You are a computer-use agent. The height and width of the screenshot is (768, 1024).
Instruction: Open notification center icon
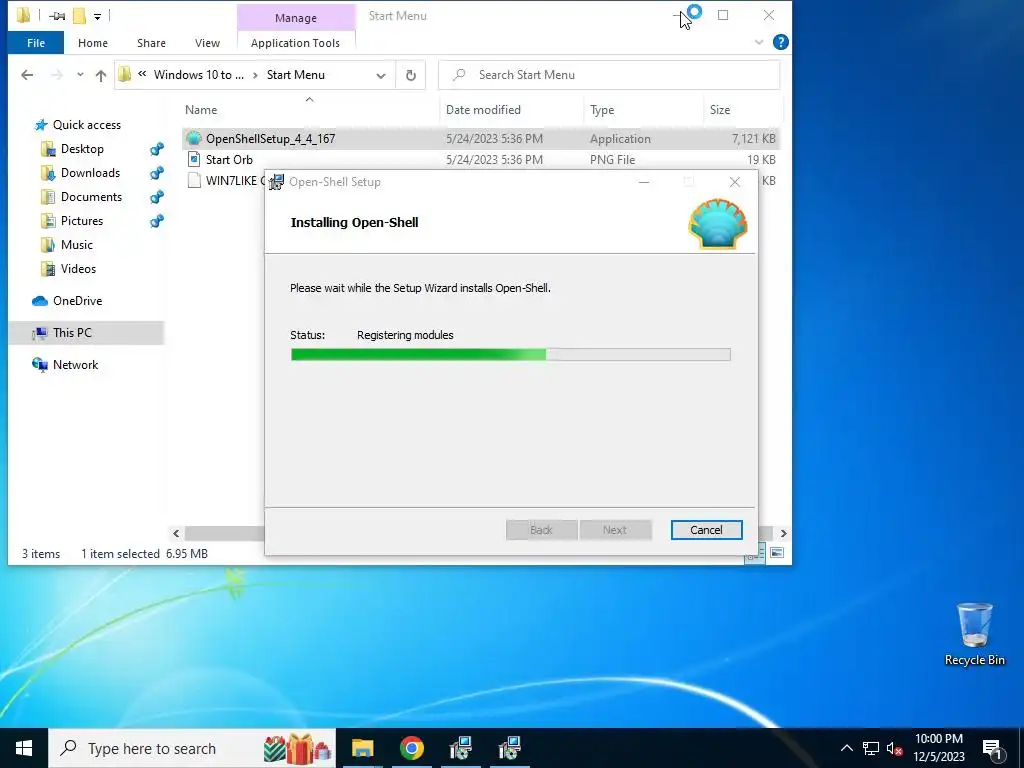coord(993,749)
